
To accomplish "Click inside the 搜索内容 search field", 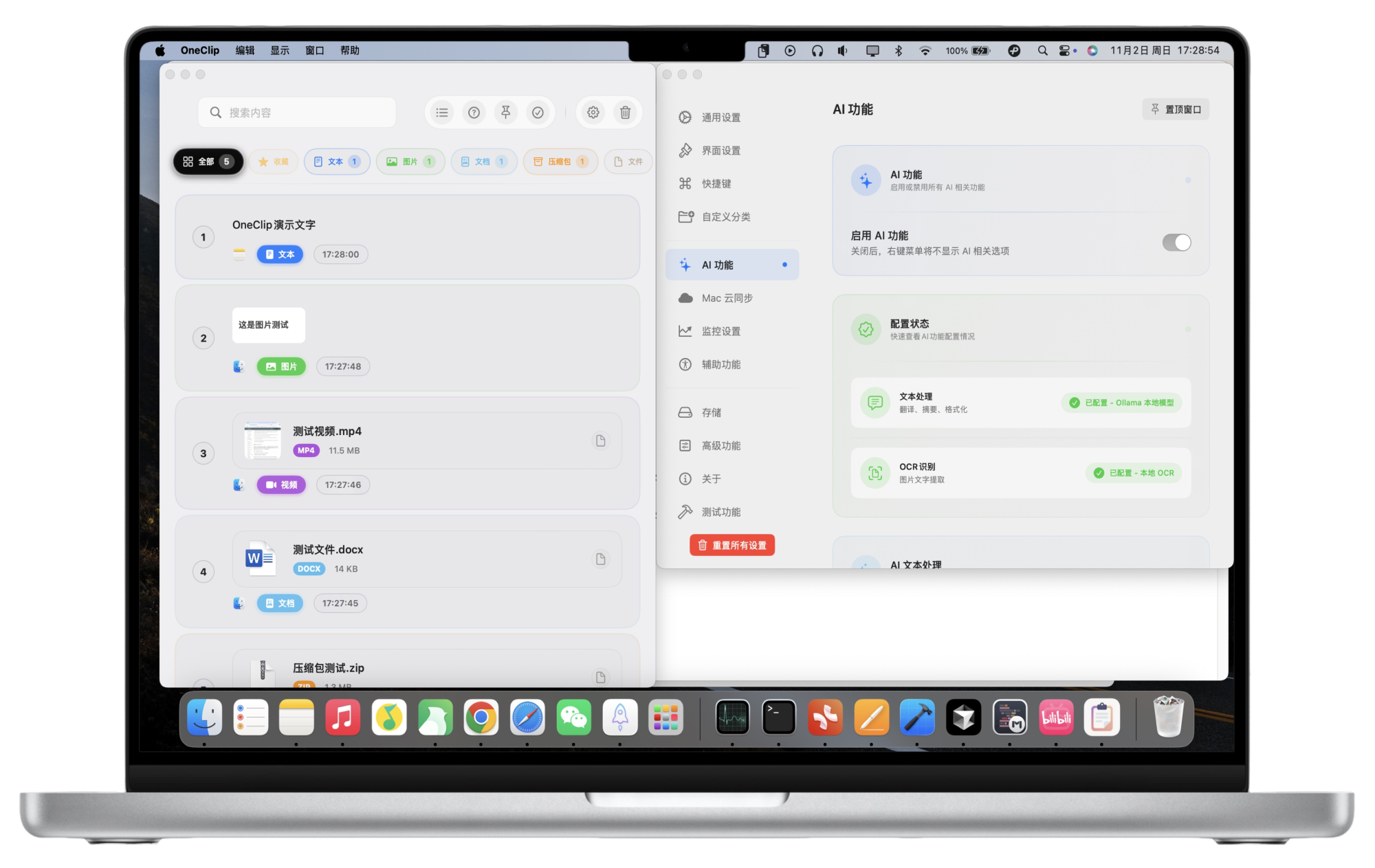I will coord(296,112).
